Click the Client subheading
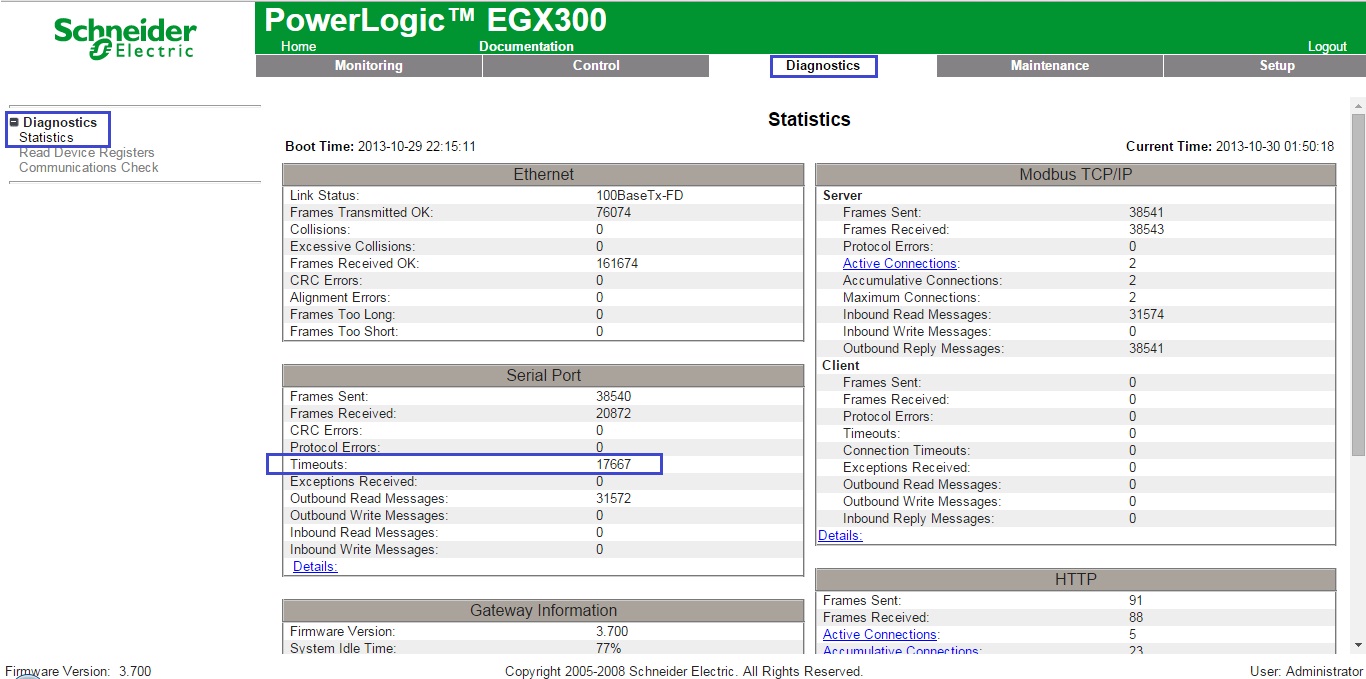 pyautogui.click(x=841, y=366)
